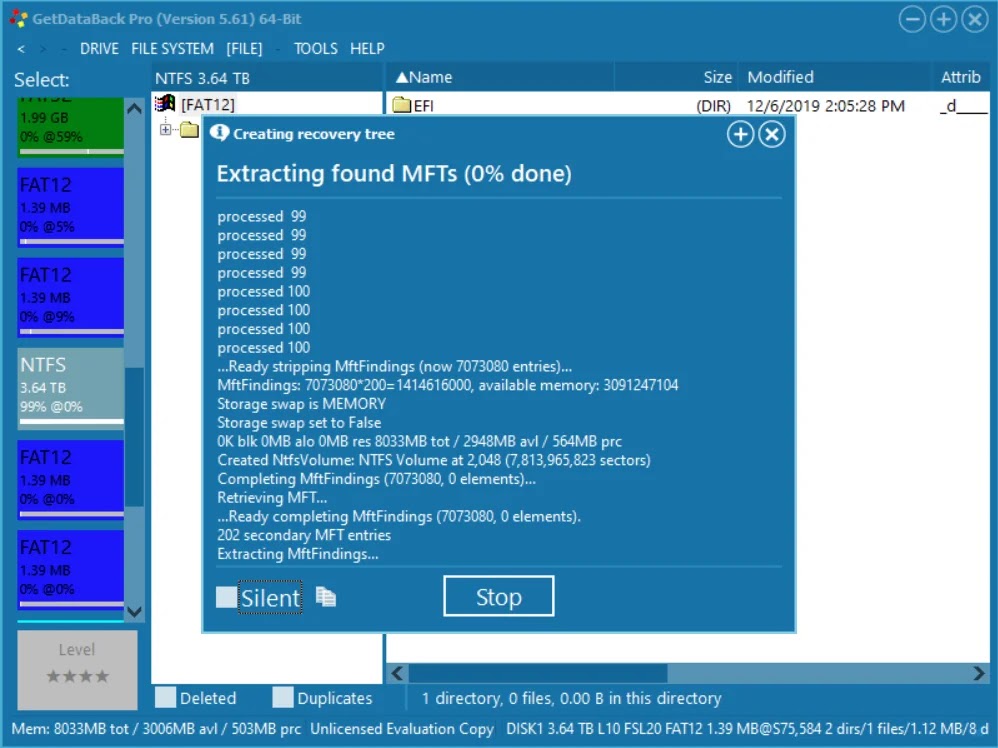
Task: Click the Unlicensed Evaluation Copy status text
Action: click(x=402, y=729)
